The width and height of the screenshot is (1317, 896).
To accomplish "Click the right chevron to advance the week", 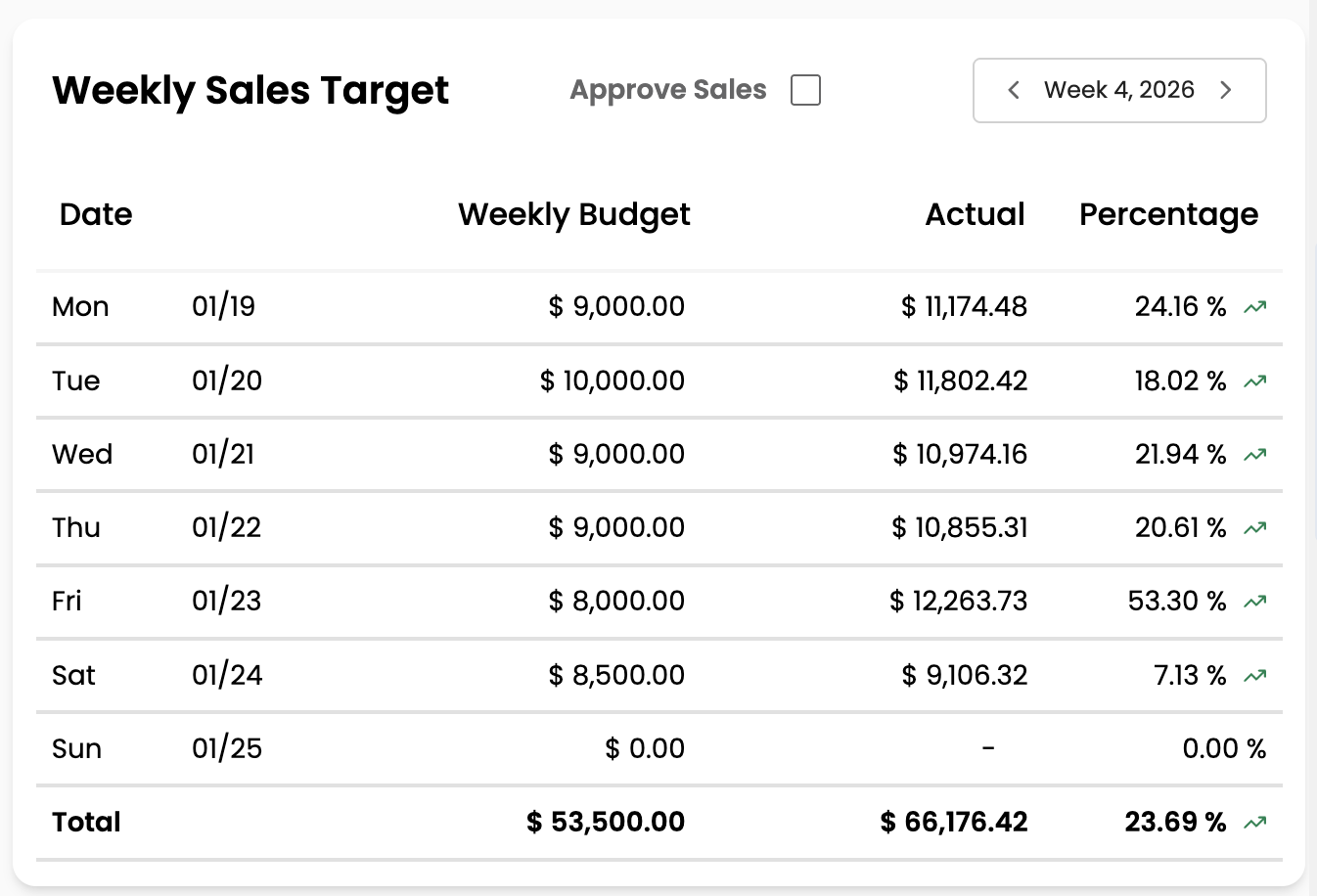I will (1226, 90).
